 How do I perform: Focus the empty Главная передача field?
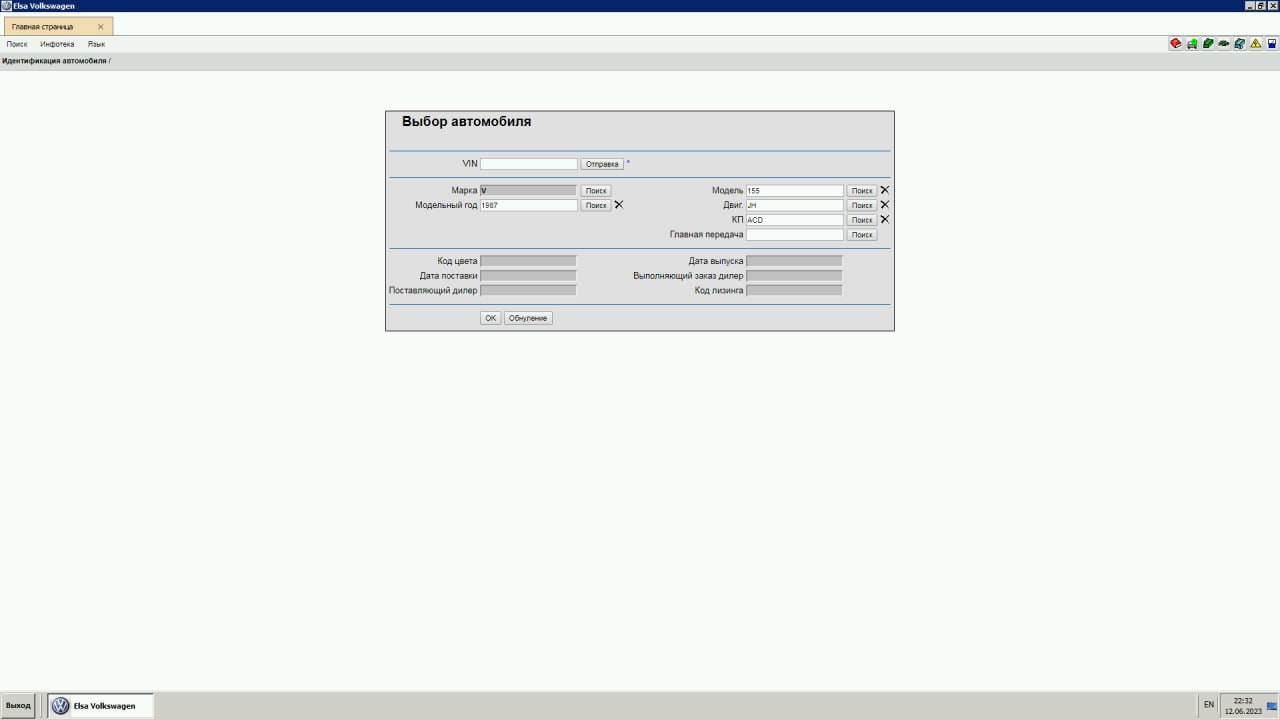coord(795,235)
